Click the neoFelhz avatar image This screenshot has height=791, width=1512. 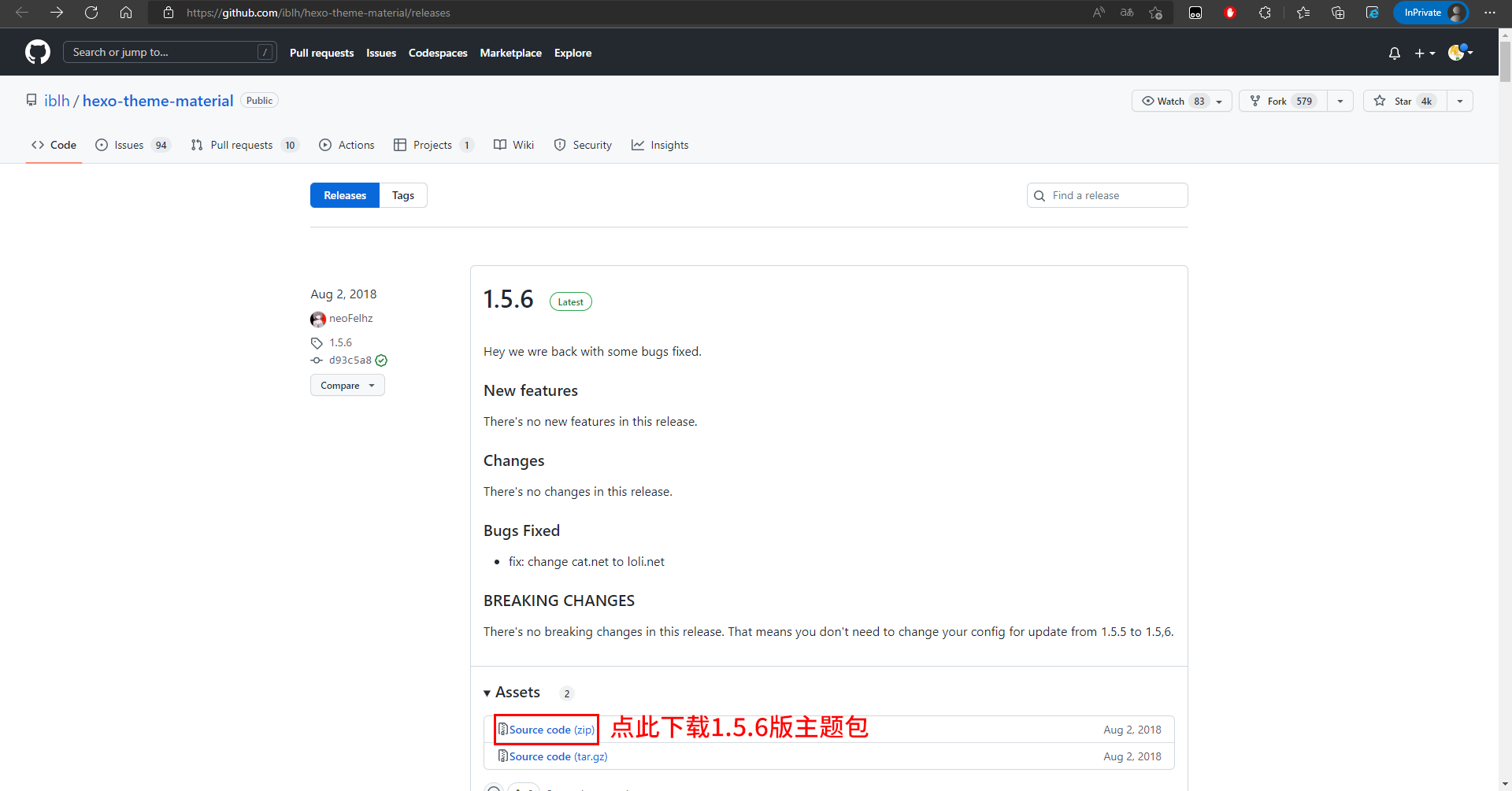(318, 319)
